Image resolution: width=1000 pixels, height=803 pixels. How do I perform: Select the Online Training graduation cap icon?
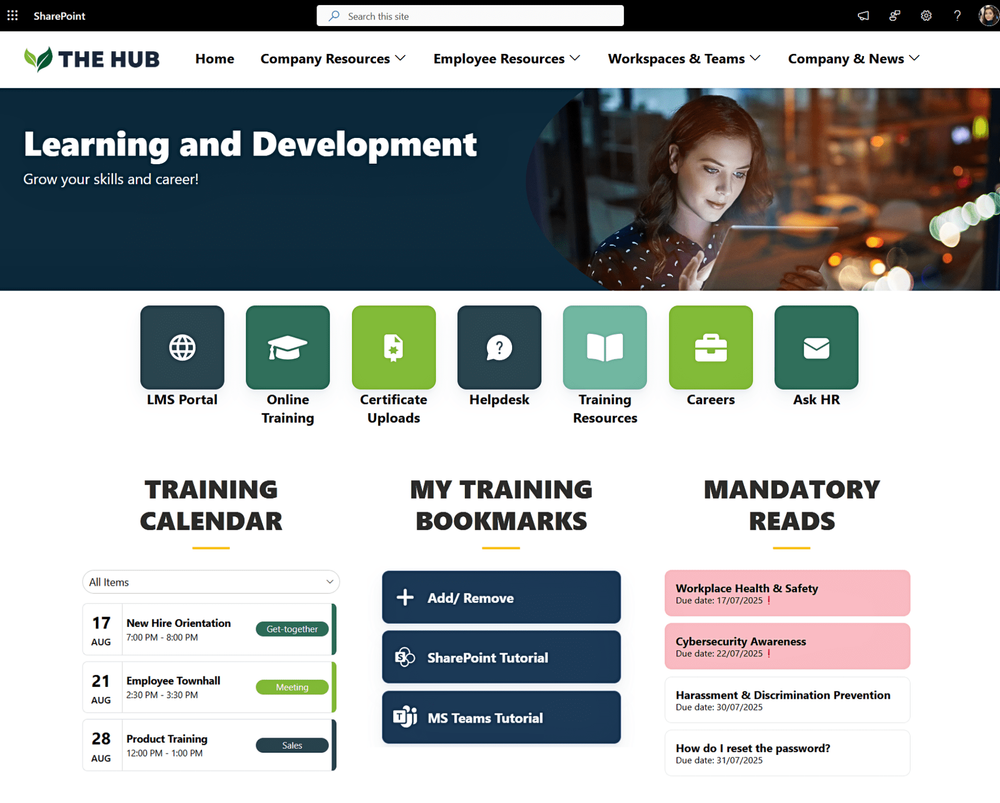pos(287,346)
